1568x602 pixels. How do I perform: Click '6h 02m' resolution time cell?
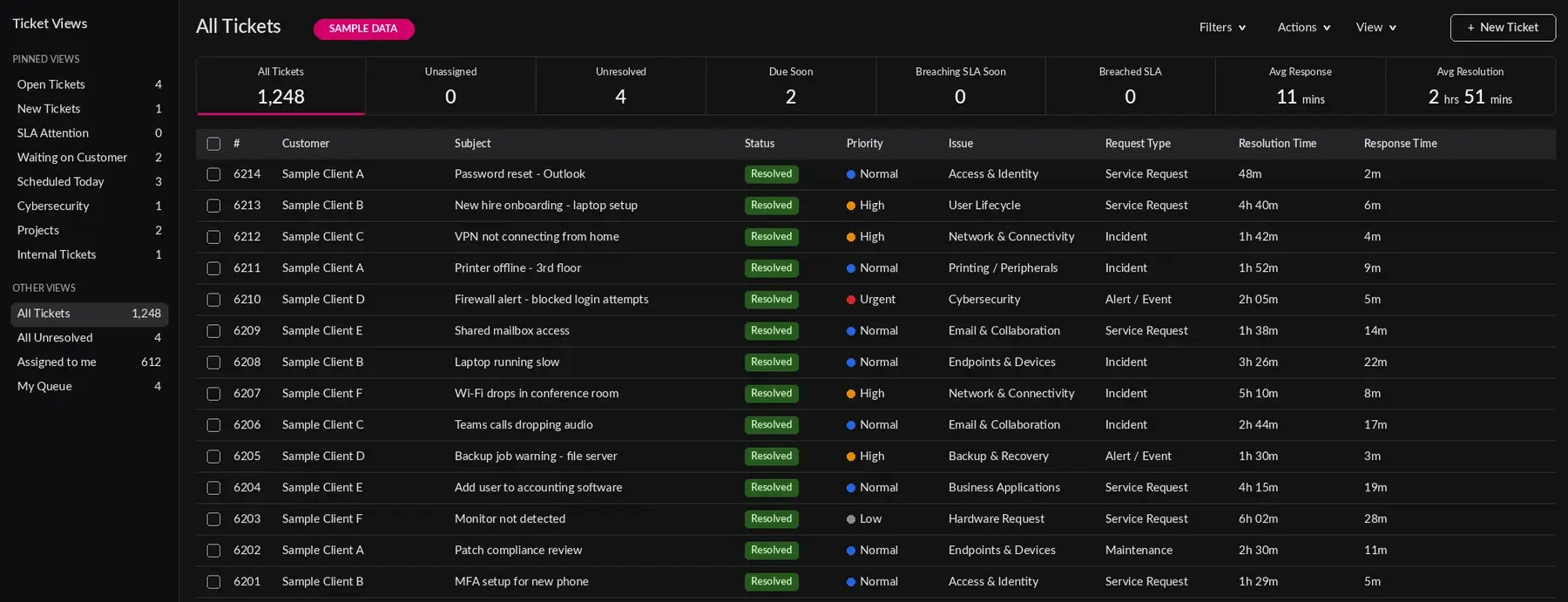click(x=1258, y=519)
